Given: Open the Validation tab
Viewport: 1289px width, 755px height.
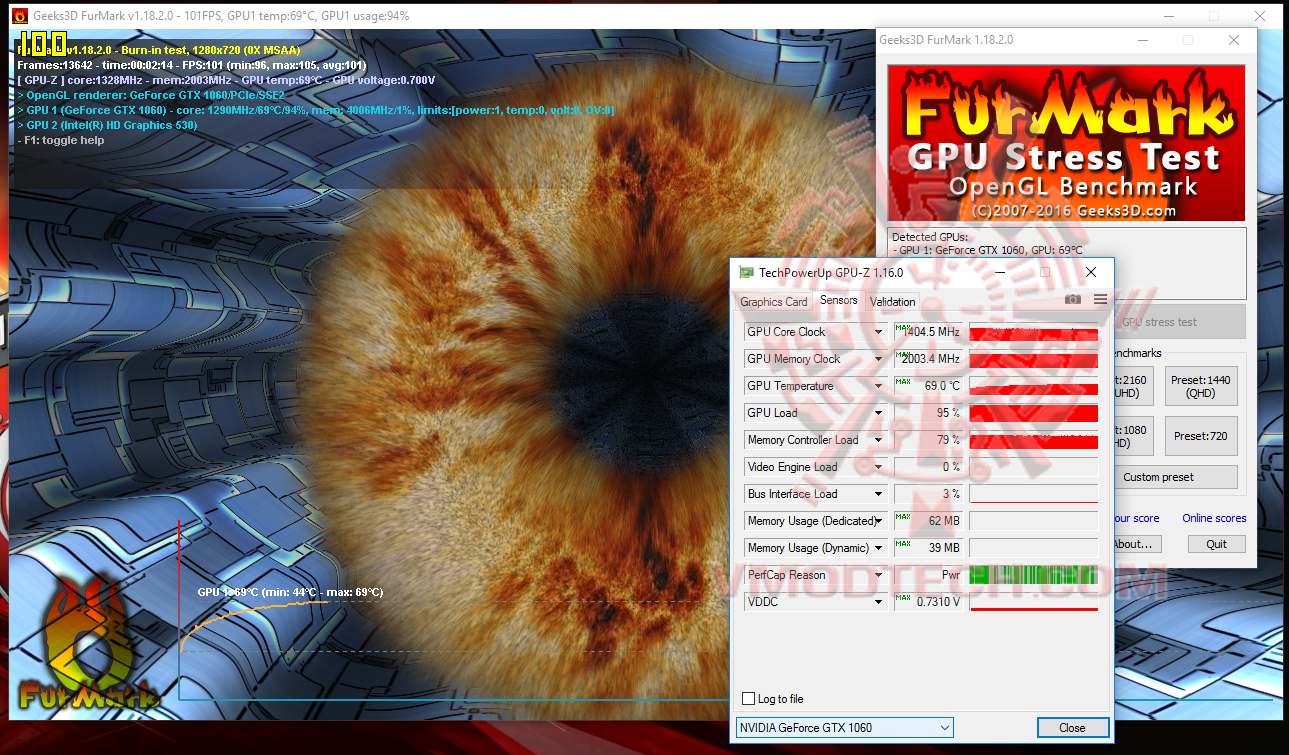Looking at the screenshot, I should [892, 302].
